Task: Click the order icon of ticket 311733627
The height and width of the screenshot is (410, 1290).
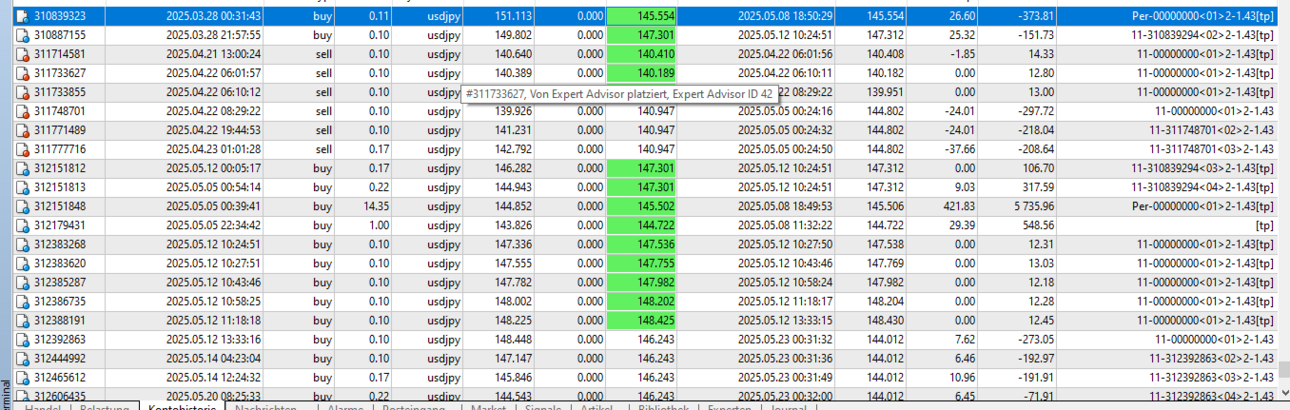Action: 21,74
